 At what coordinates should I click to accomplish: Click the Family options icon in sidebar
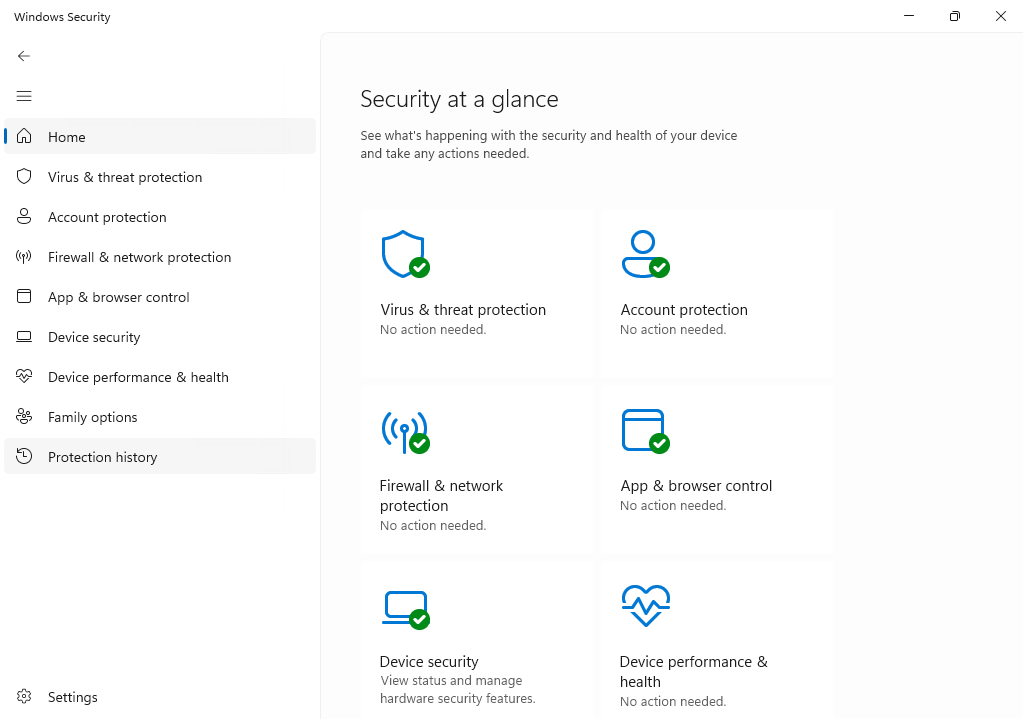[24, 417]
